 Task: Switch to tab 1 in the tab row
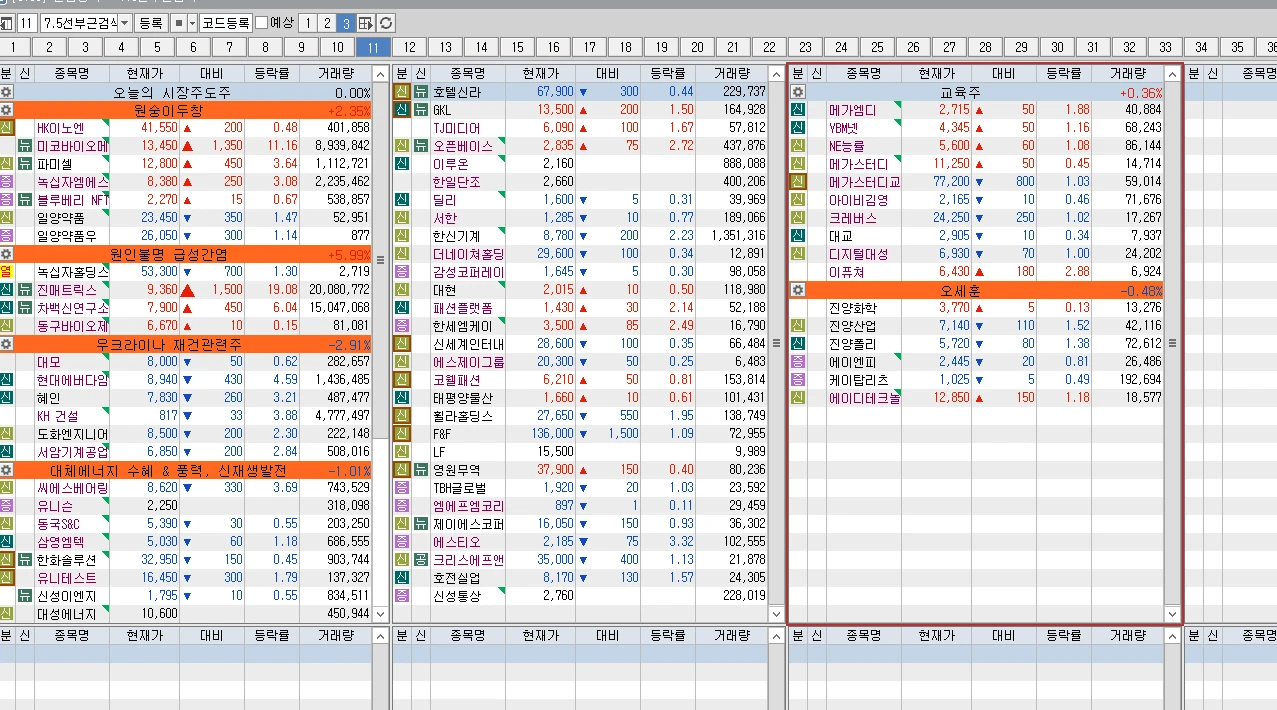[14, 47]
